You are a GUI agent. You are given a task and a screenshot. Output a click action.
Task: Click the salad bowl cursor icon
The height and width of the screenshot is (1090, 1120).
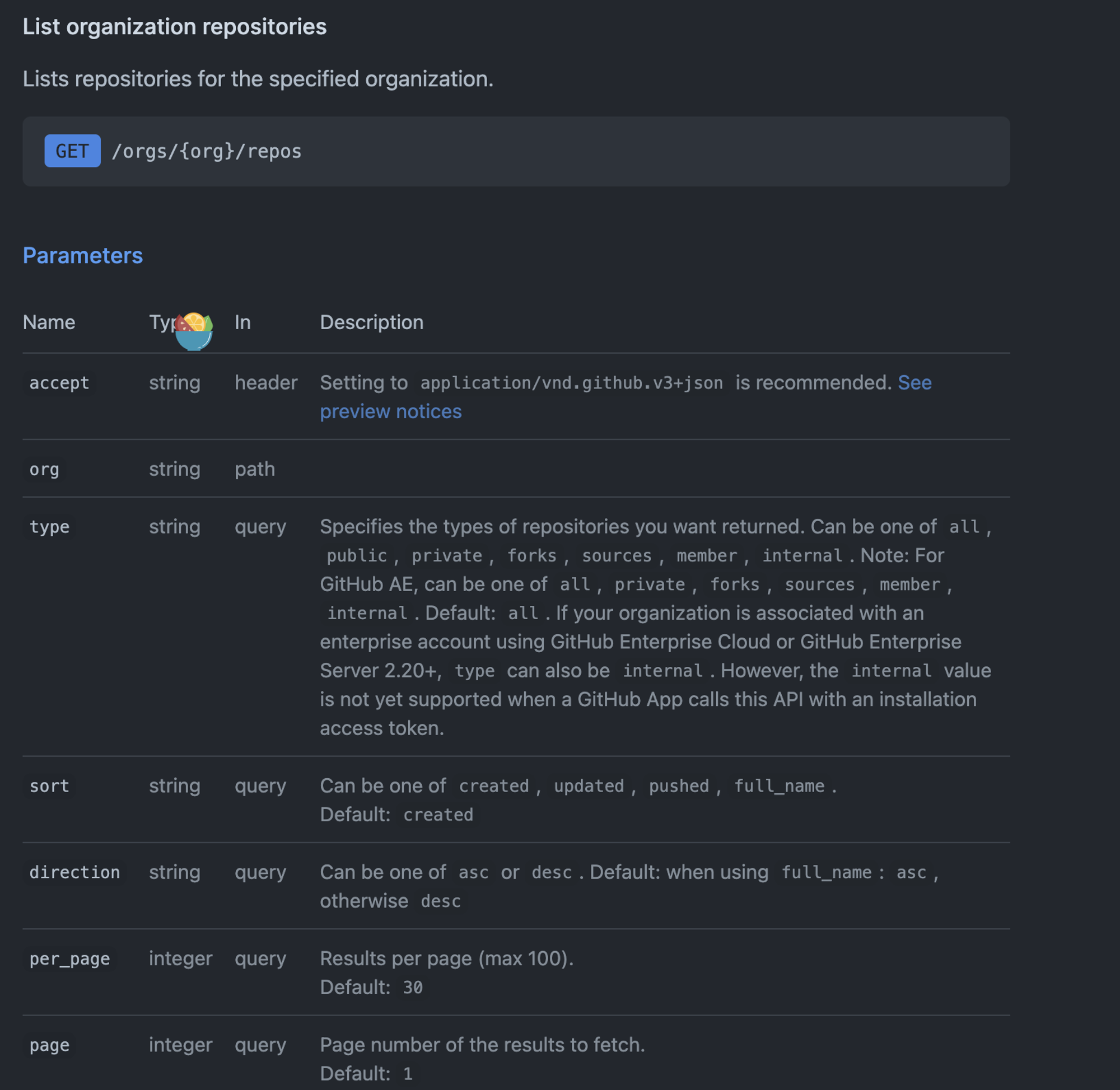[194, 331]
